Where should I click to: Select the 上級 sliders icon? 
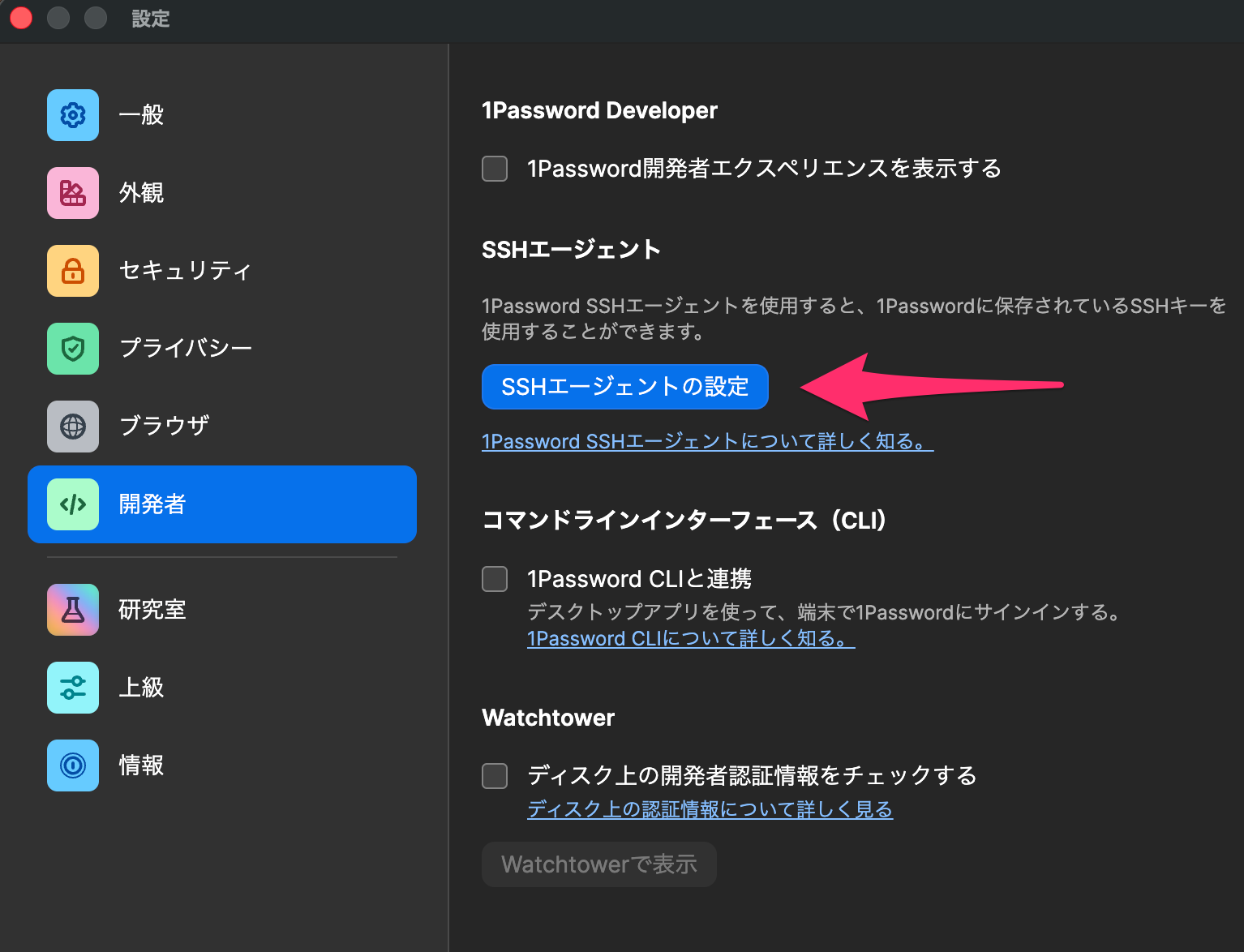pos(72,688)
